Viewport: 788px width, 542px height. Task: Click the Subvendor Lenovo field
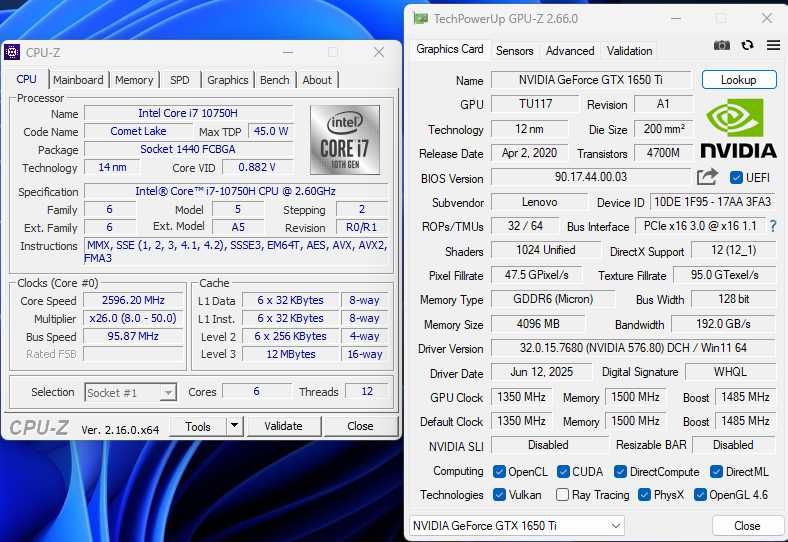click(x=539, y=202)
